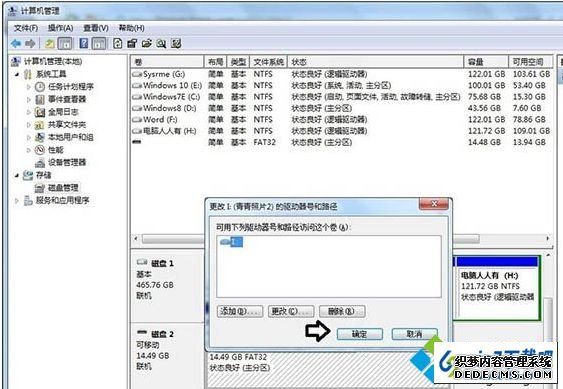This screenshot has width=563, height=389.
Task: Click the magnifier icon in toolbar
Action: coord(161,44)
